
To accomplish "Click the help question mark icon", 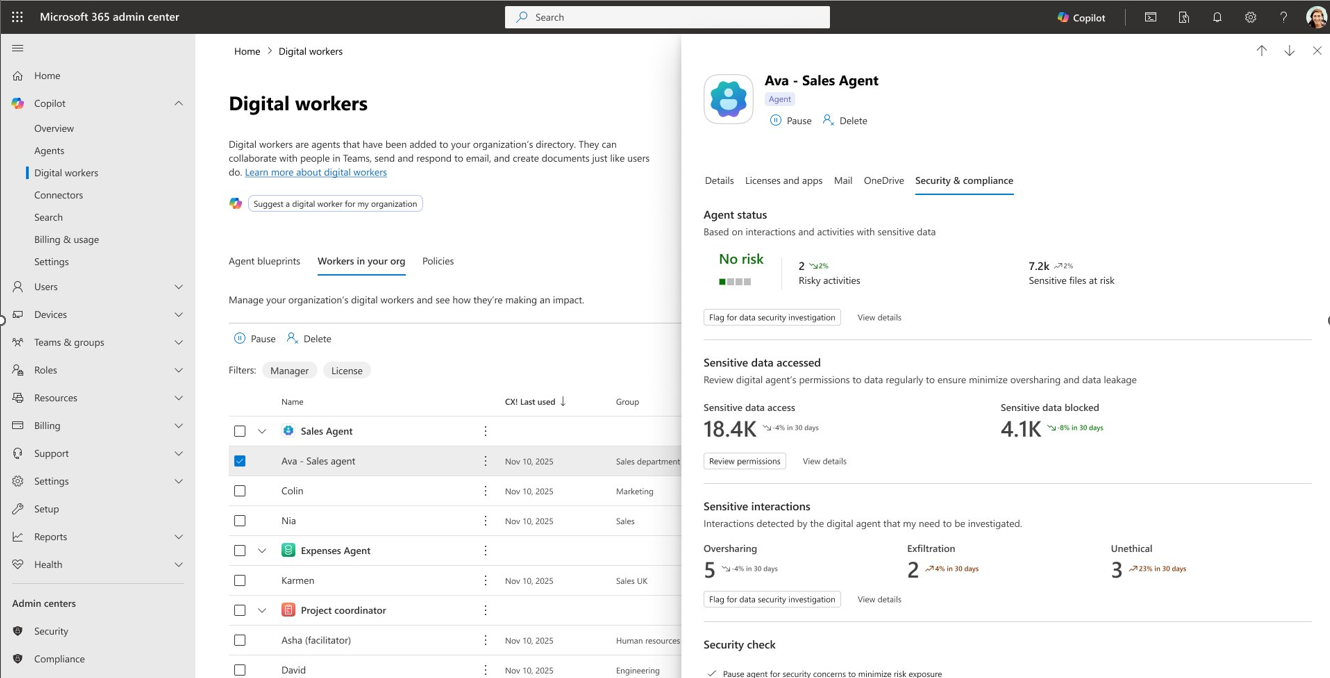I will [x=1283, y=17].
